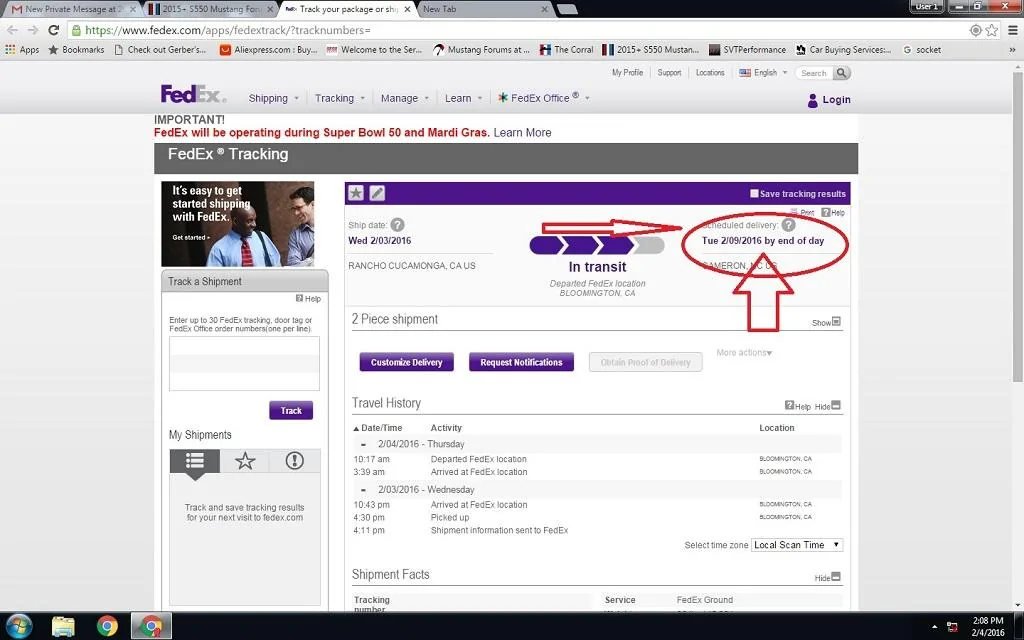Image resolution: width=1024 pixels, height=640 pixels.
Task: Click the purple Track button
Action: pos(291,411)
